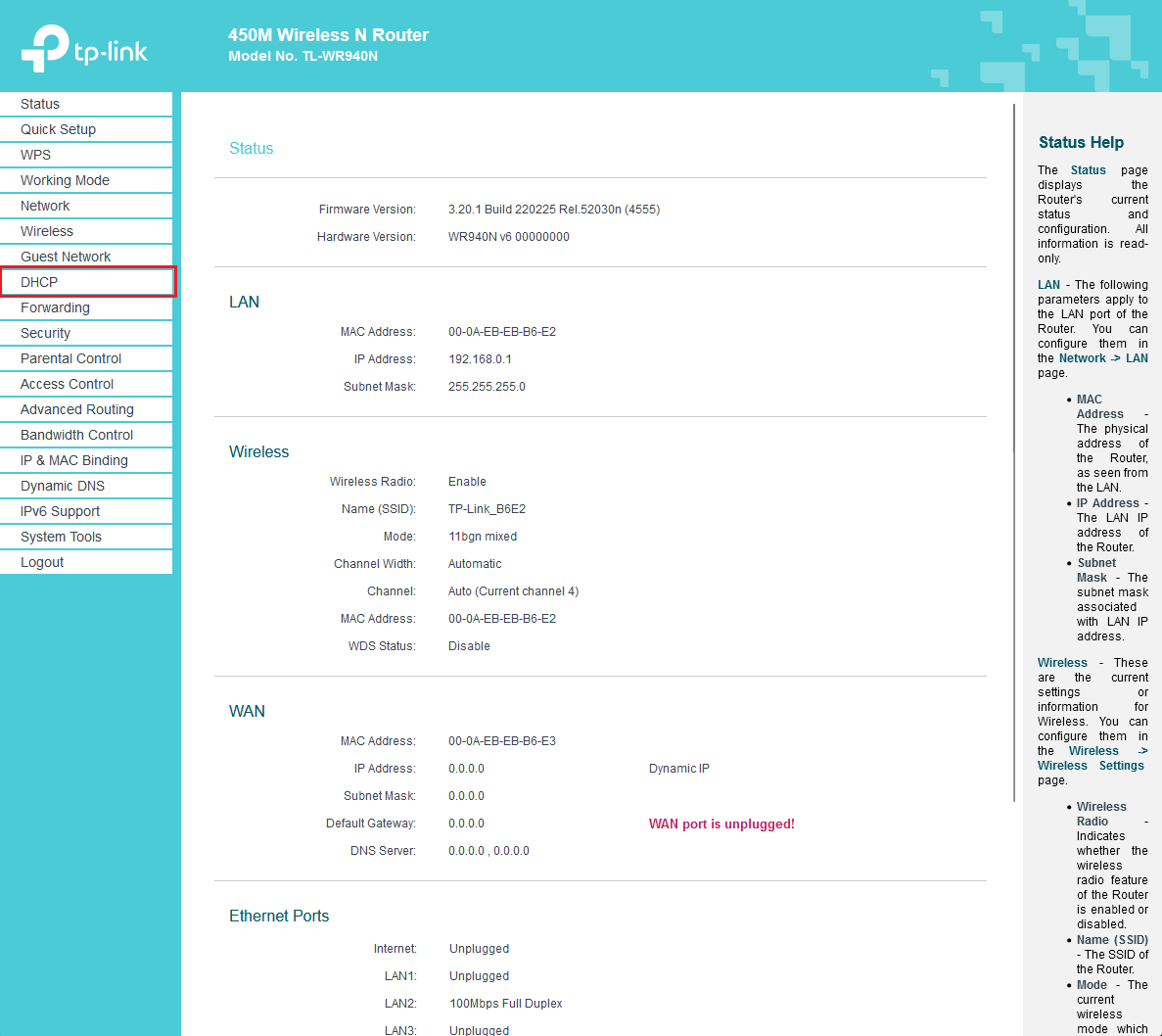
Task: Navigate to Security settings
Action: (45, 333)
